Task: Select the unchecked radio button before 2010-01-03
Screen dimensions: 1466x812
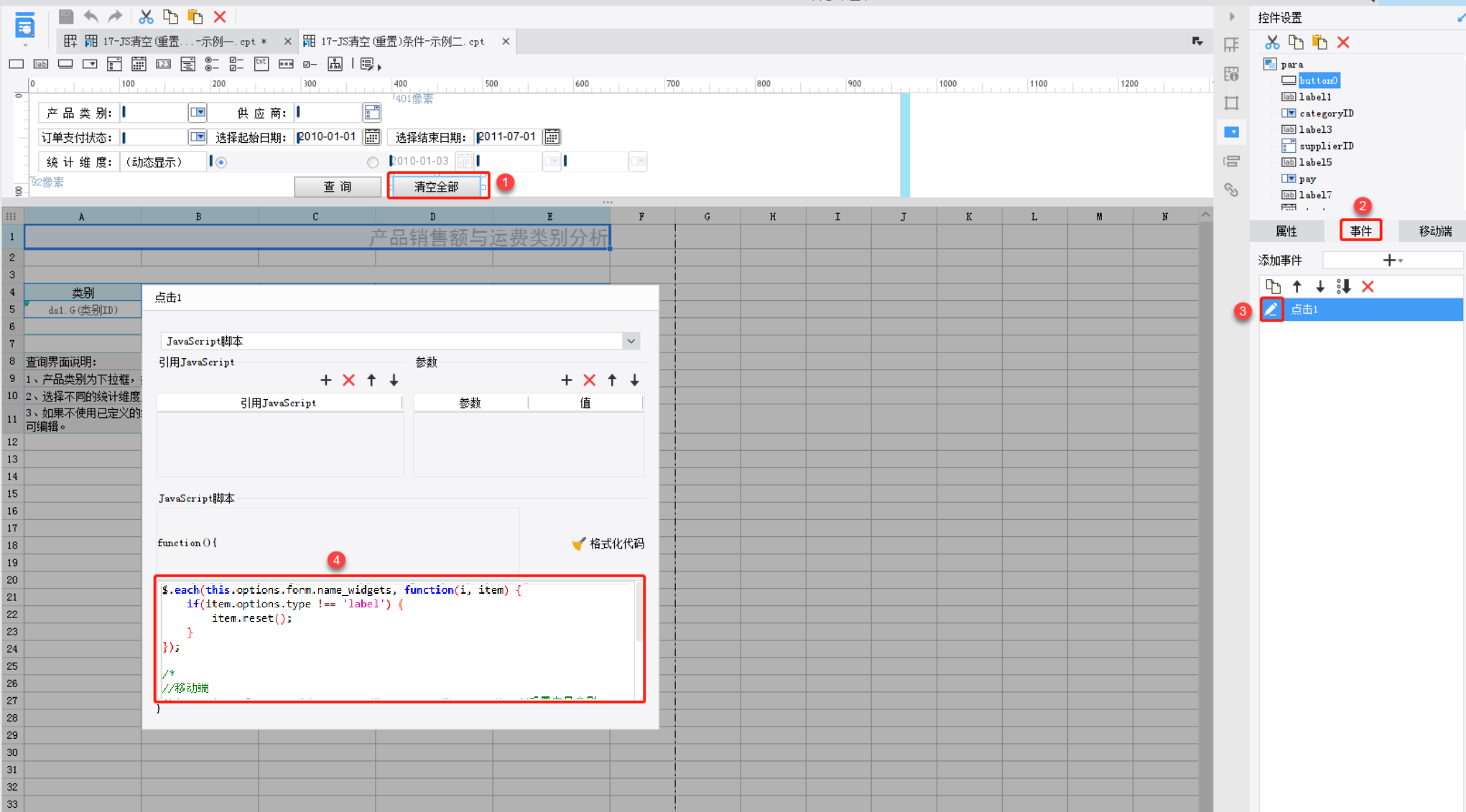Action: click(372, 162)
